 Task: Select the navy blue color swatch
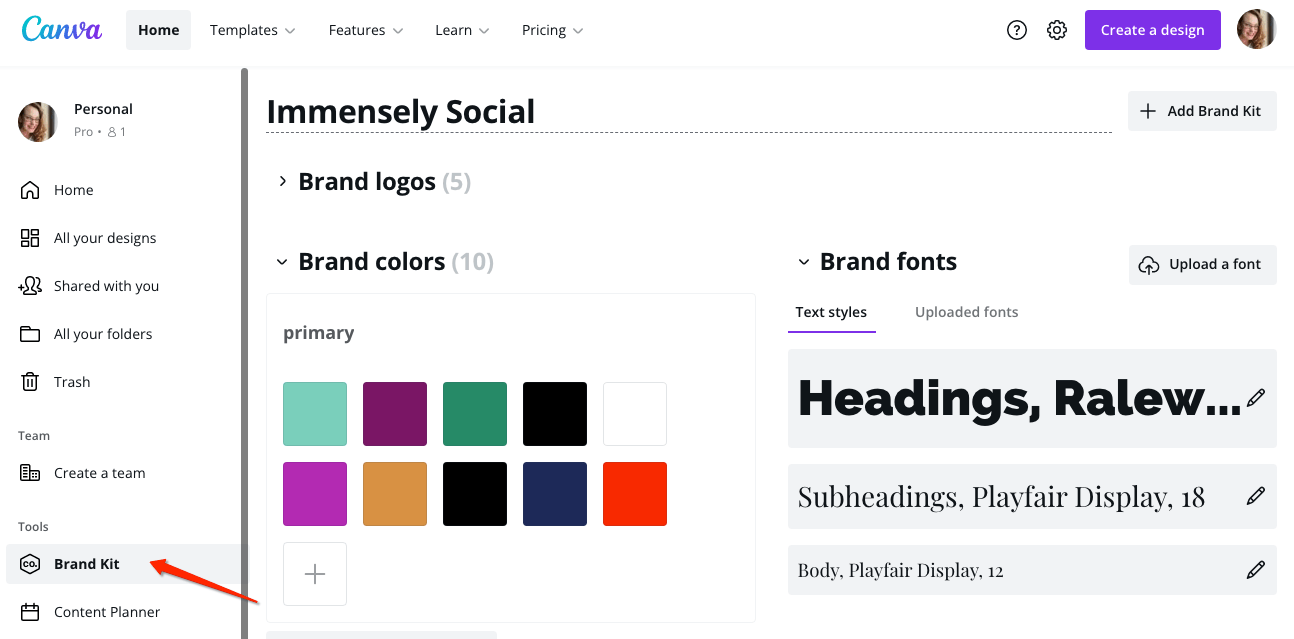pos(555,494)
